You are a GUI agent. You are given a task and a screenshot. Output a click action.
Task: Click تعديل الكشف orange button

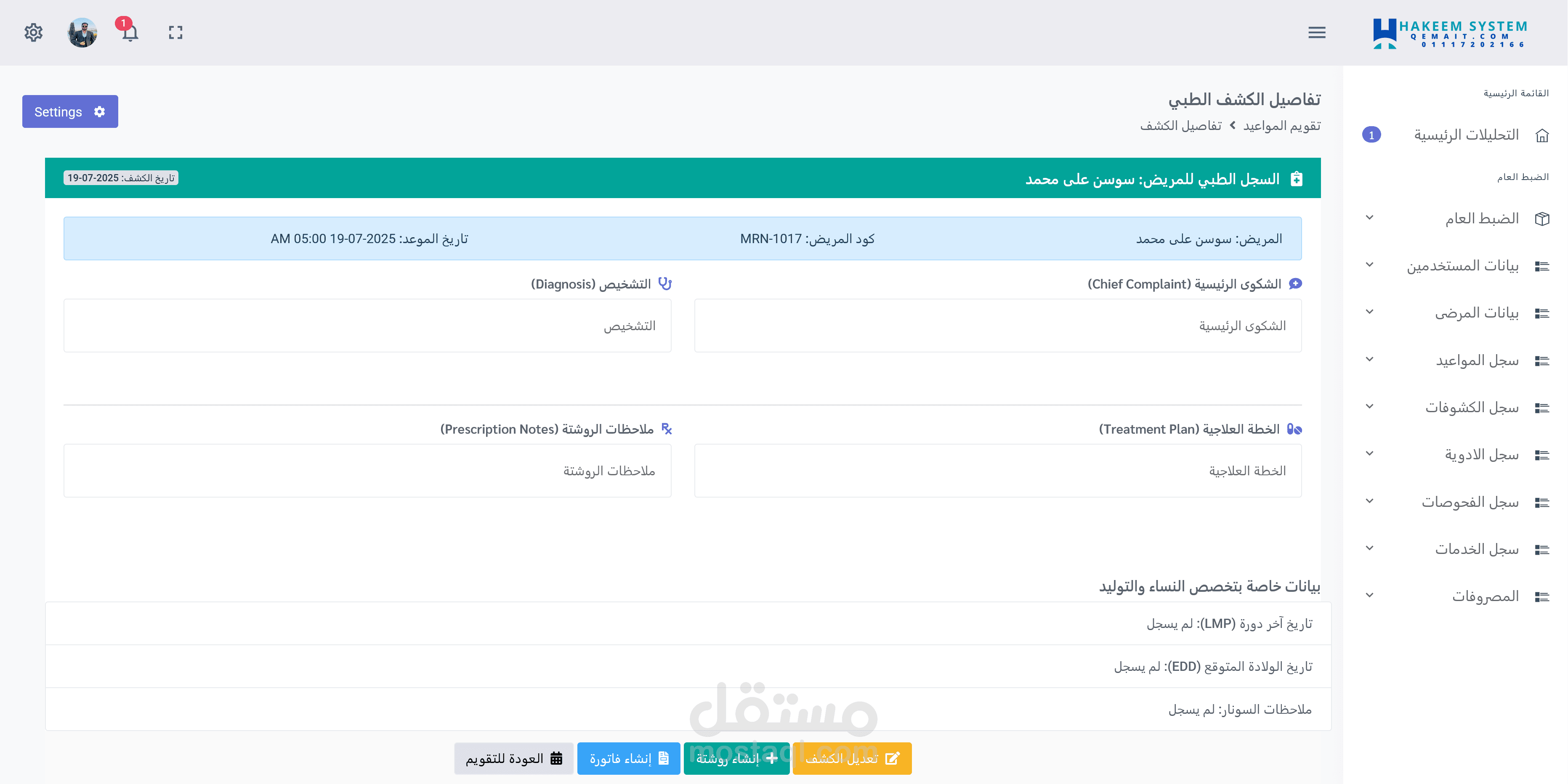point(852,758)
